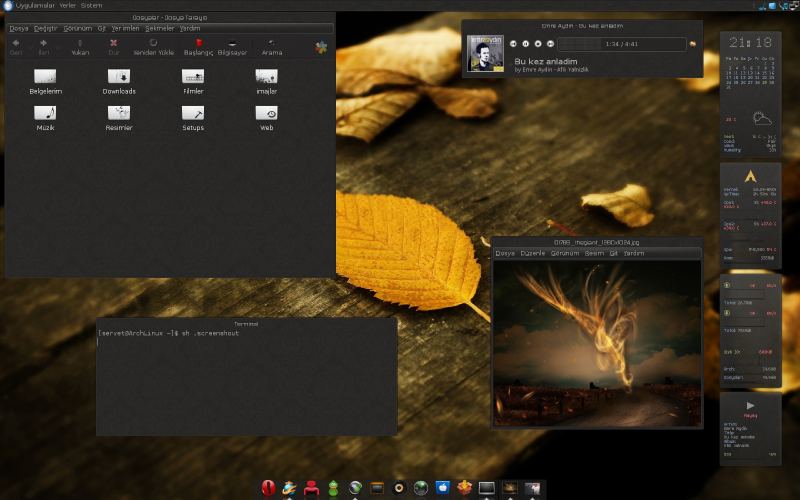Skip to next track in player
The width and height of the screenshot is (800, 500).
click(550, 44)
